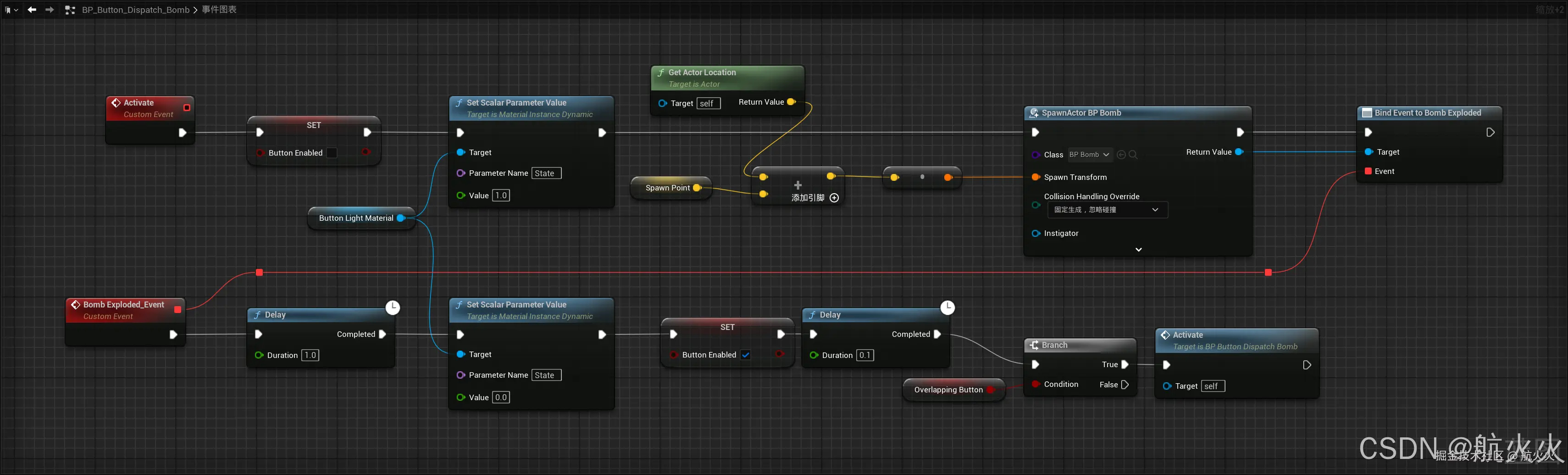Select the Overlapping Button variable node

(x=954, y=391)
